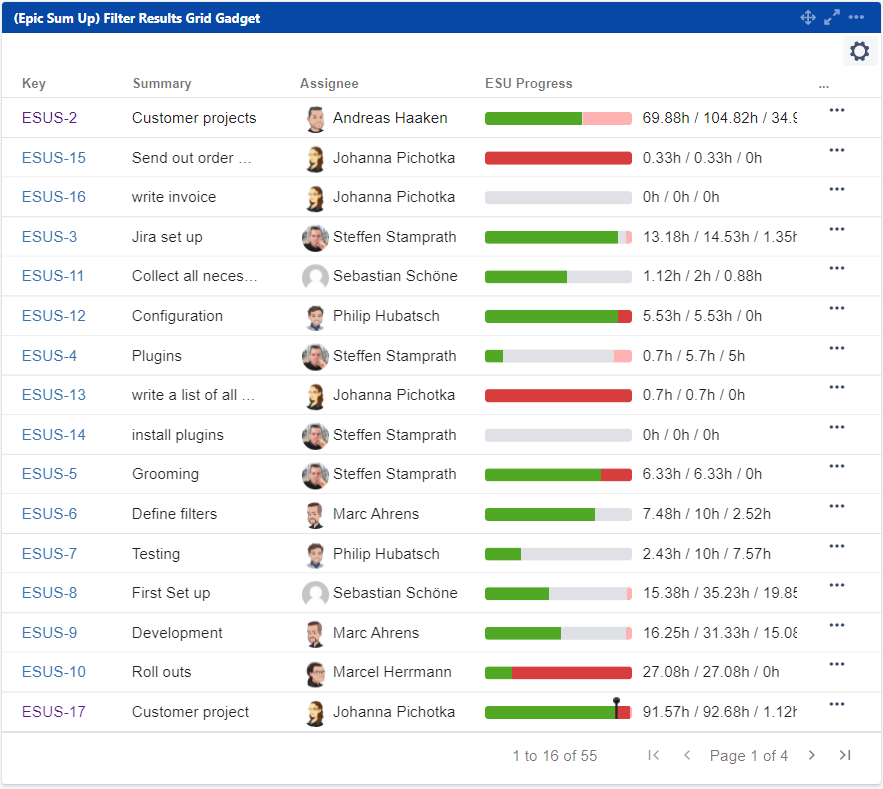Open issue link ESUS-15
Image resolution: width=883 pixels, height=789 pixels.
coord(54,158)
